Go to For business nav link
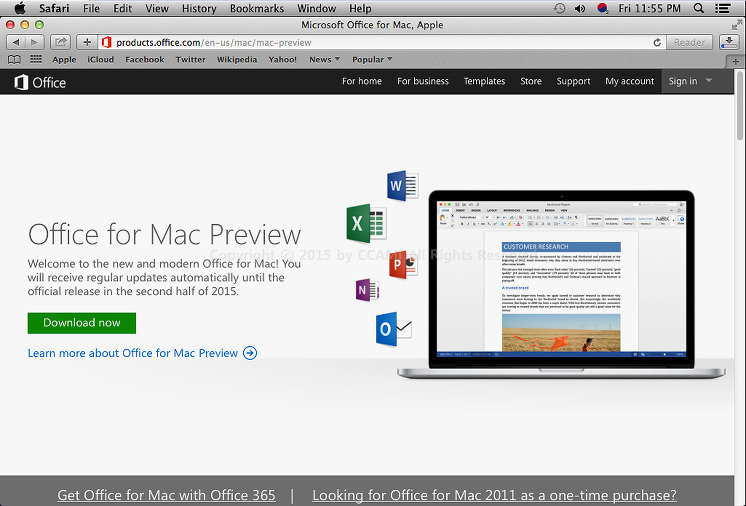The height and width of the screenshot is (506, 746). pyautogui.click(x=423, y=81)
